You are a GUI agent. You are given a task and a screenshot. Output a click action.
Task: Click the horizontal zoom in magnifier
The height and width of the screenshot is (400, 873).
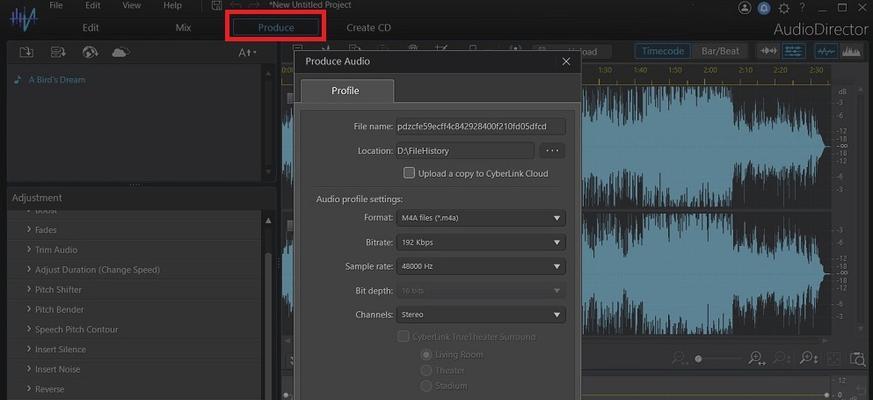pyautogui.click(x=757, y=359)
